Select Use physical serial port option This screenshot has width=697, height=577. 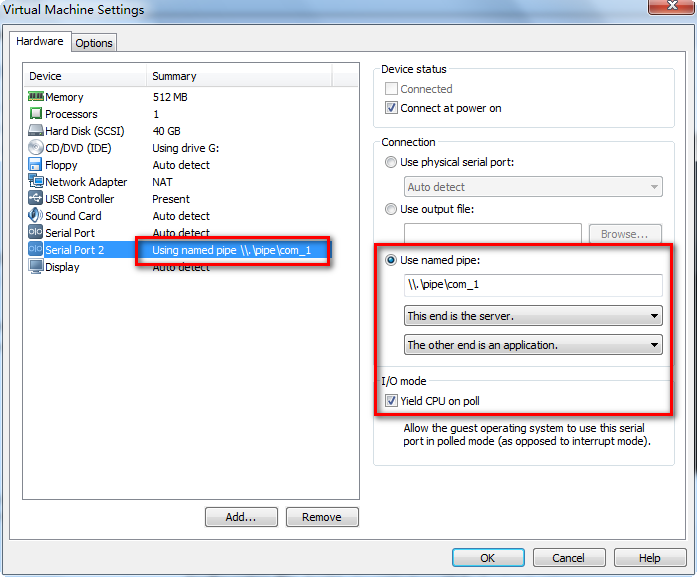[391, 162]
